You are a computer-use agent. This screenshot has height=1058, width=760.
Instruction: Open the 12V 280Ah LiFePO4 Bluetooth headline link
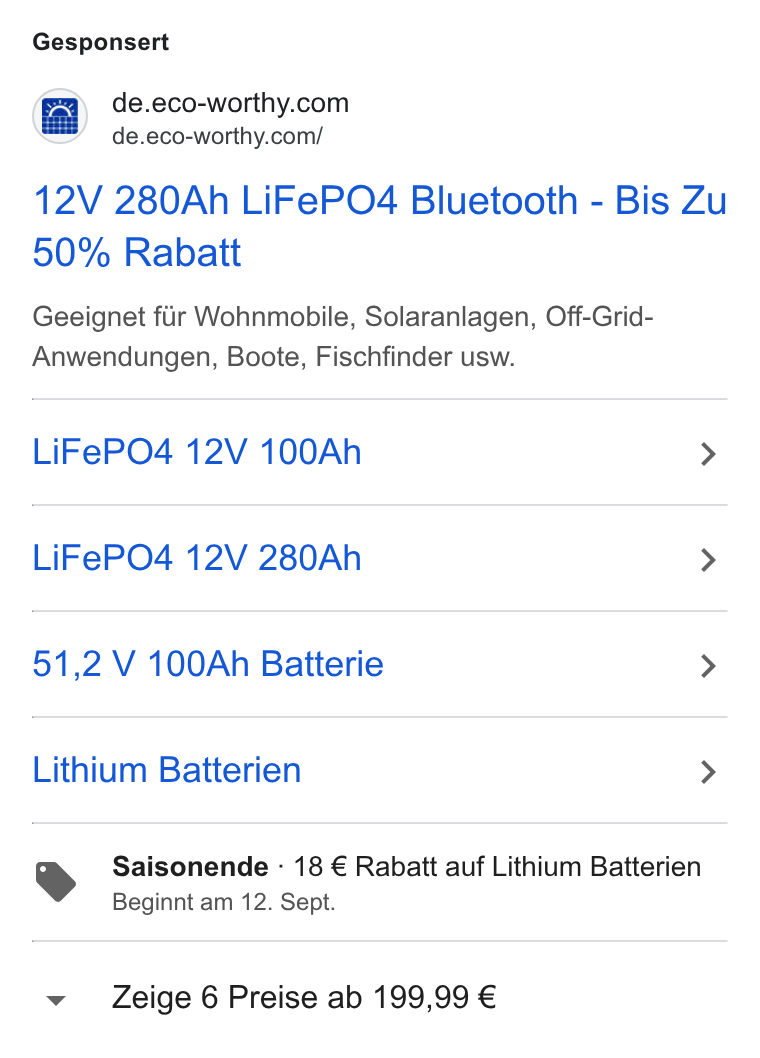379,226
